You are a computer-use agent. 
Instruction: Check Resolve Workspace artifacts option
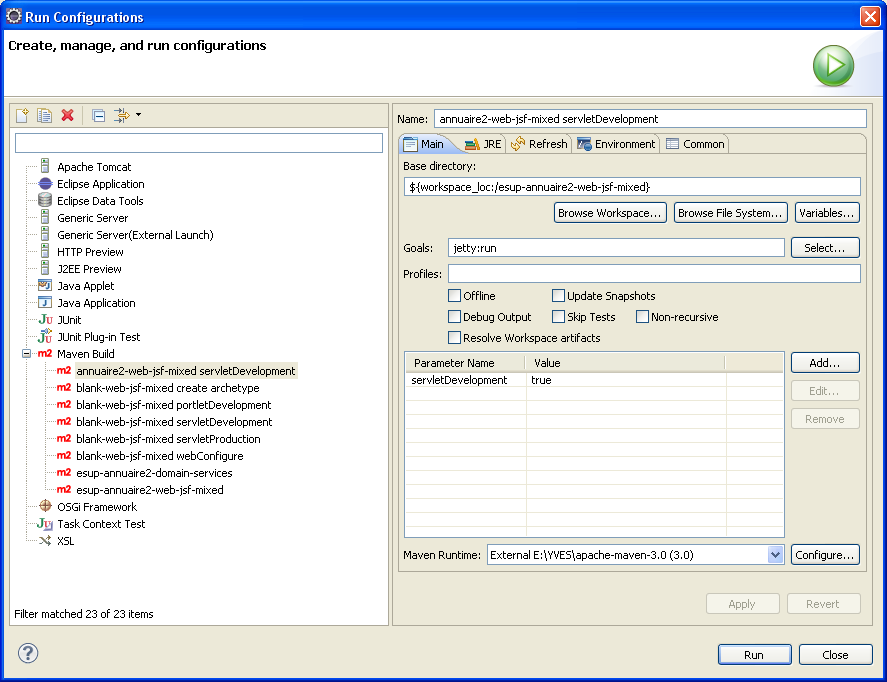(455, 338)
